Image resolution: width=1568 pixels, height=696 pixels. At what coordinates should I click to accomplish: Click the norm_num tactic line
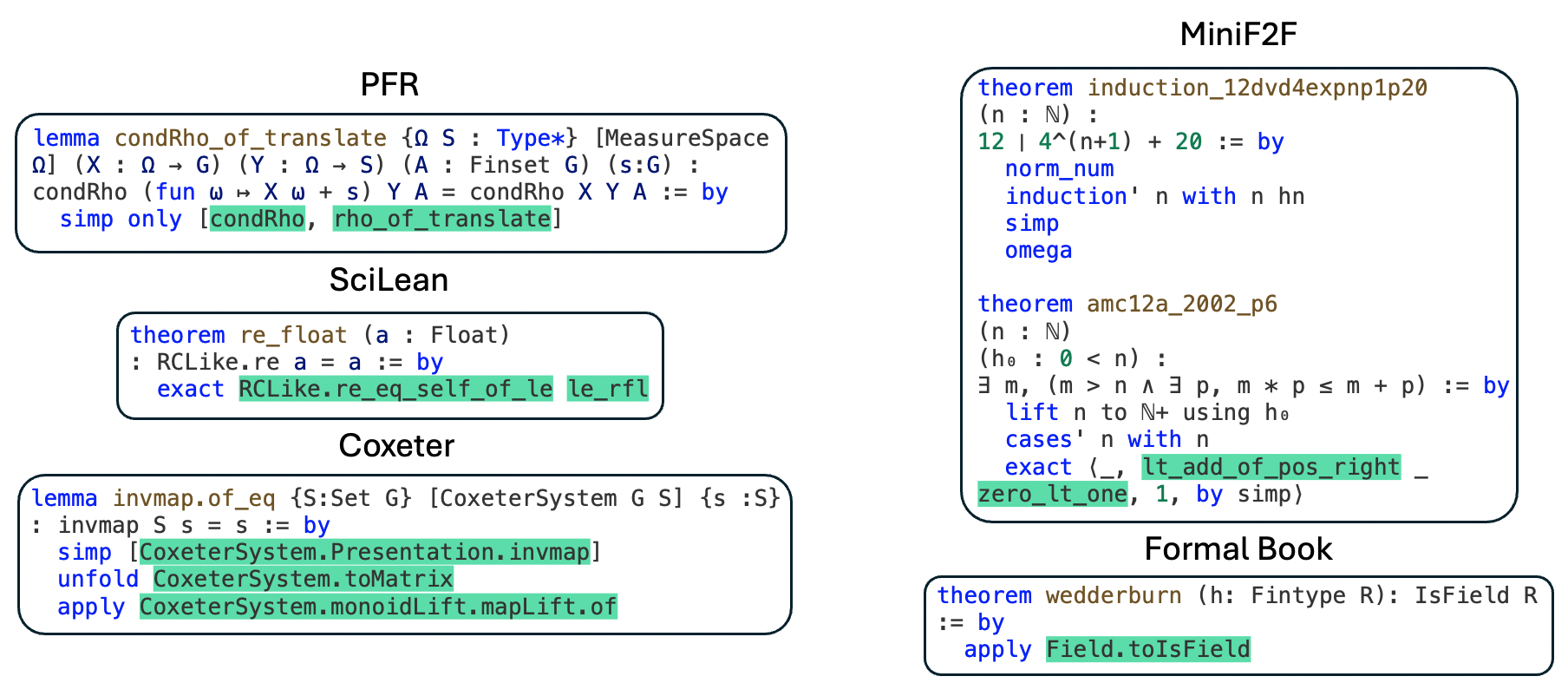(x=1059, y=169)
